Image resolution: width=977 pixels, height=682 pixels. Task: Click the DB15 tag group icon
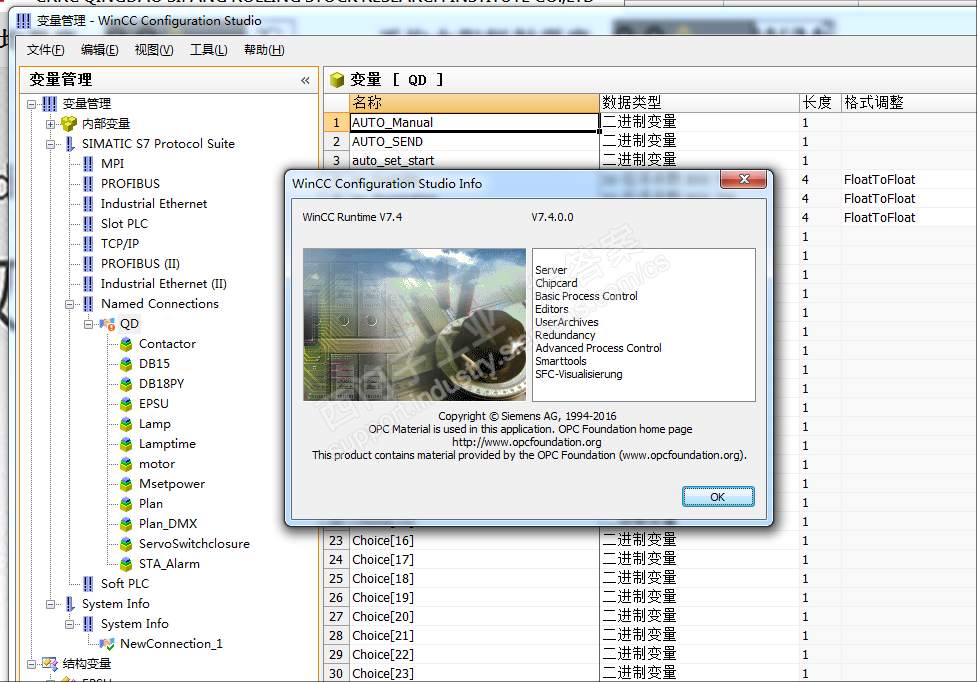126,364
